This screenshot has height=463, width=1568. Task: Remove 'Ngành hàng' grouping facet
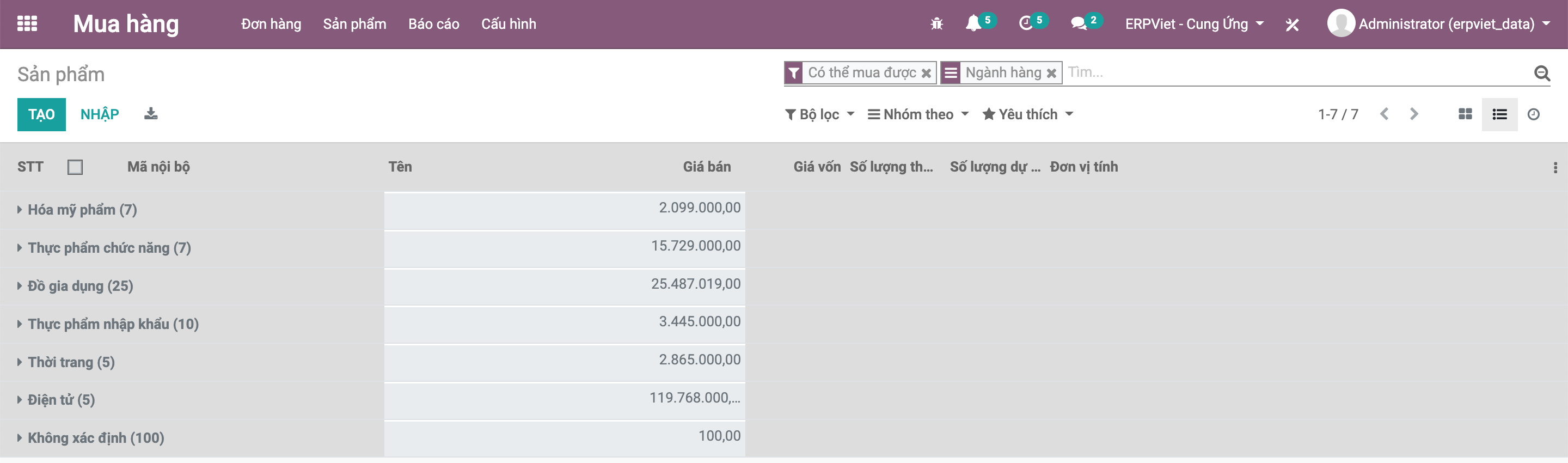[1051, 73]
